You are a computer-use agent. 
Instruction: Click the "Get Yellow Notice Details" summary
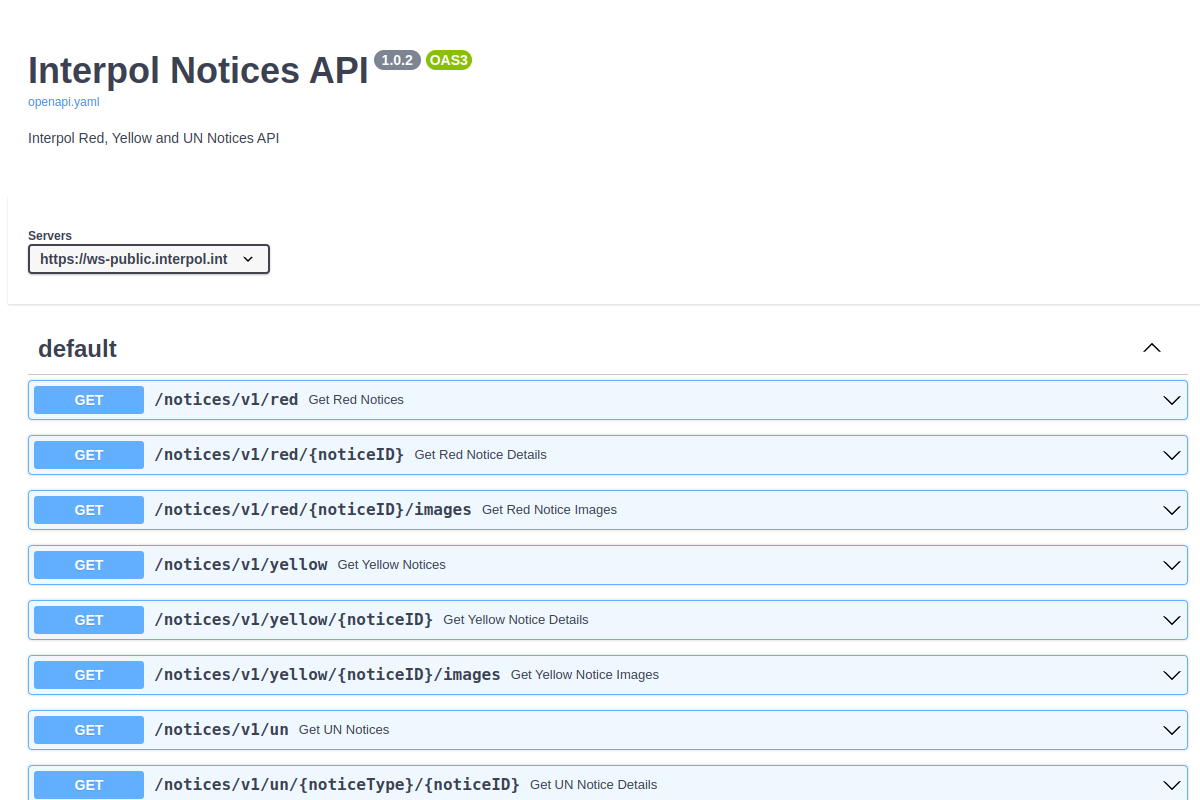pyautogui.click(x=516, y=620)
